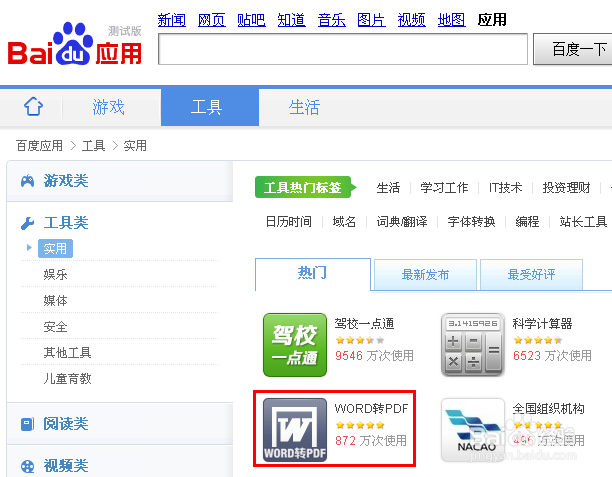Click the Baidu 应用 logo

[75, 44]
